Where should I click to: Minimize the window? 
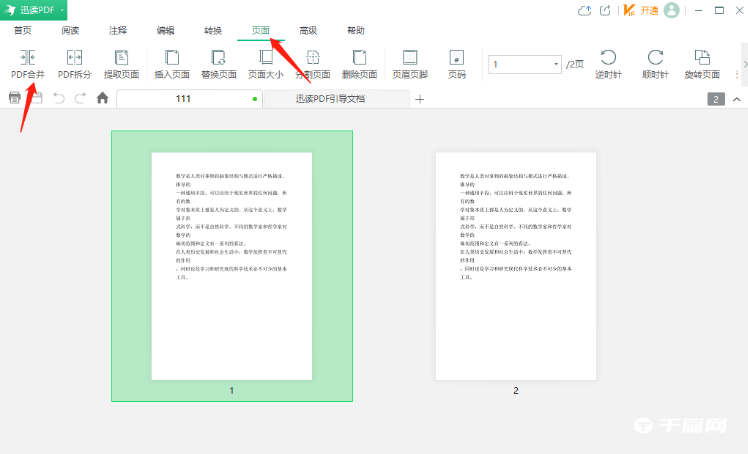coord(699,10)
